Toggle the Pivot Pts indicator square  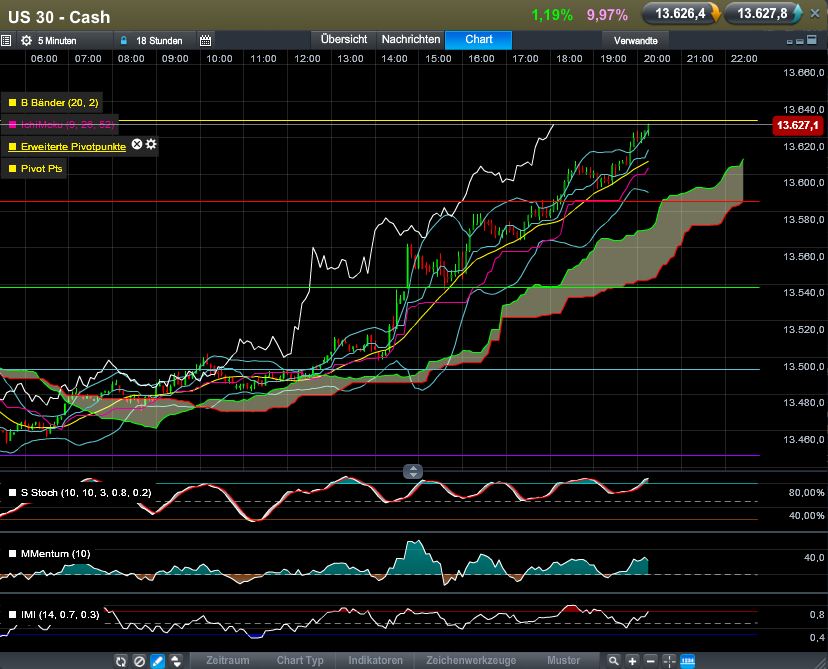pos(12,169)
